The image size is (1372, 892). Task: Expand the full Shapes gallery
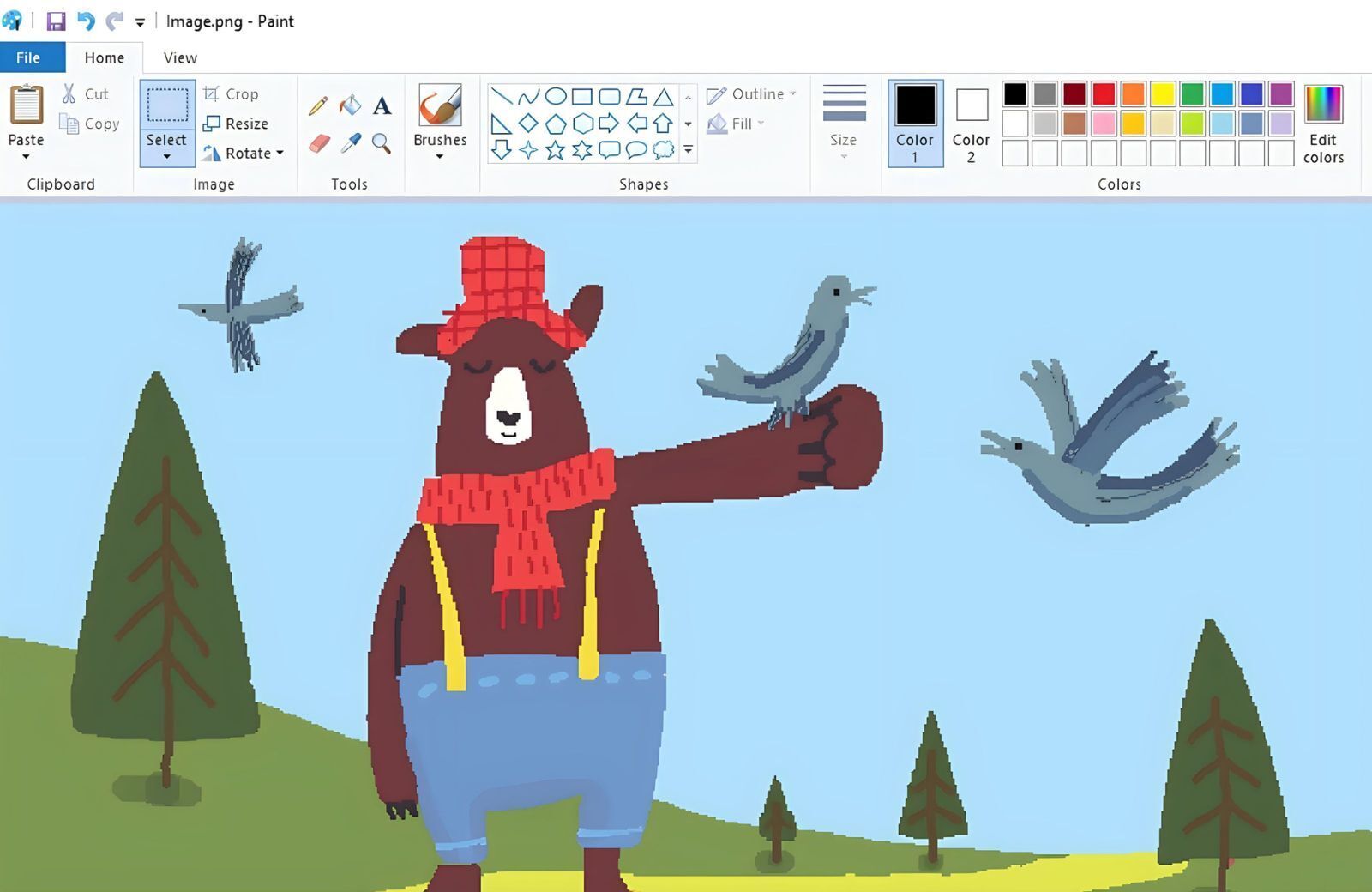point(688,151)
